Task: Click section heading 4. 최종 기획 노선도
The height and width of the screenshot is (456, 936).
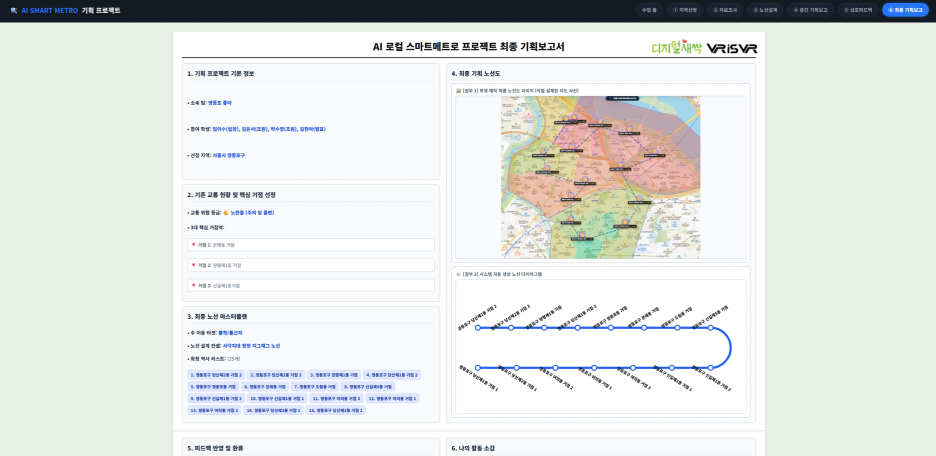Action: (476, 73)
